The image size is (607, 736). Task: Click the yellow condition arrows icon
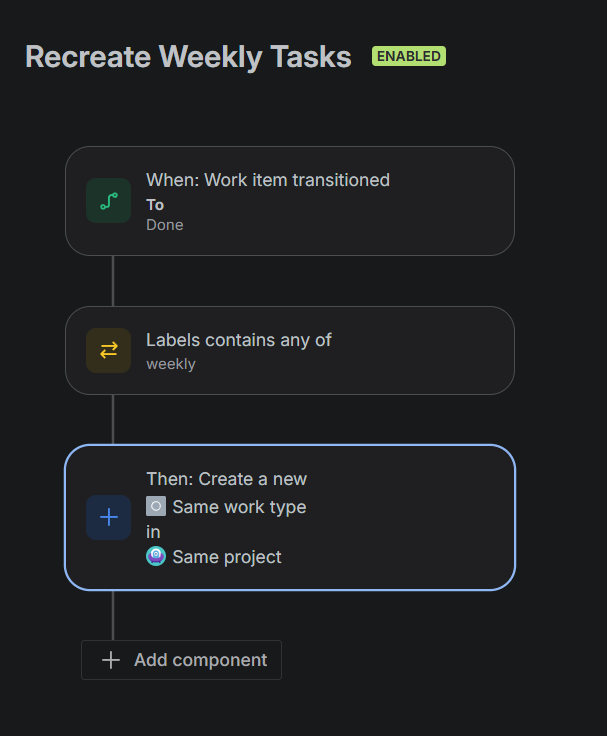[x=108, y=350]
